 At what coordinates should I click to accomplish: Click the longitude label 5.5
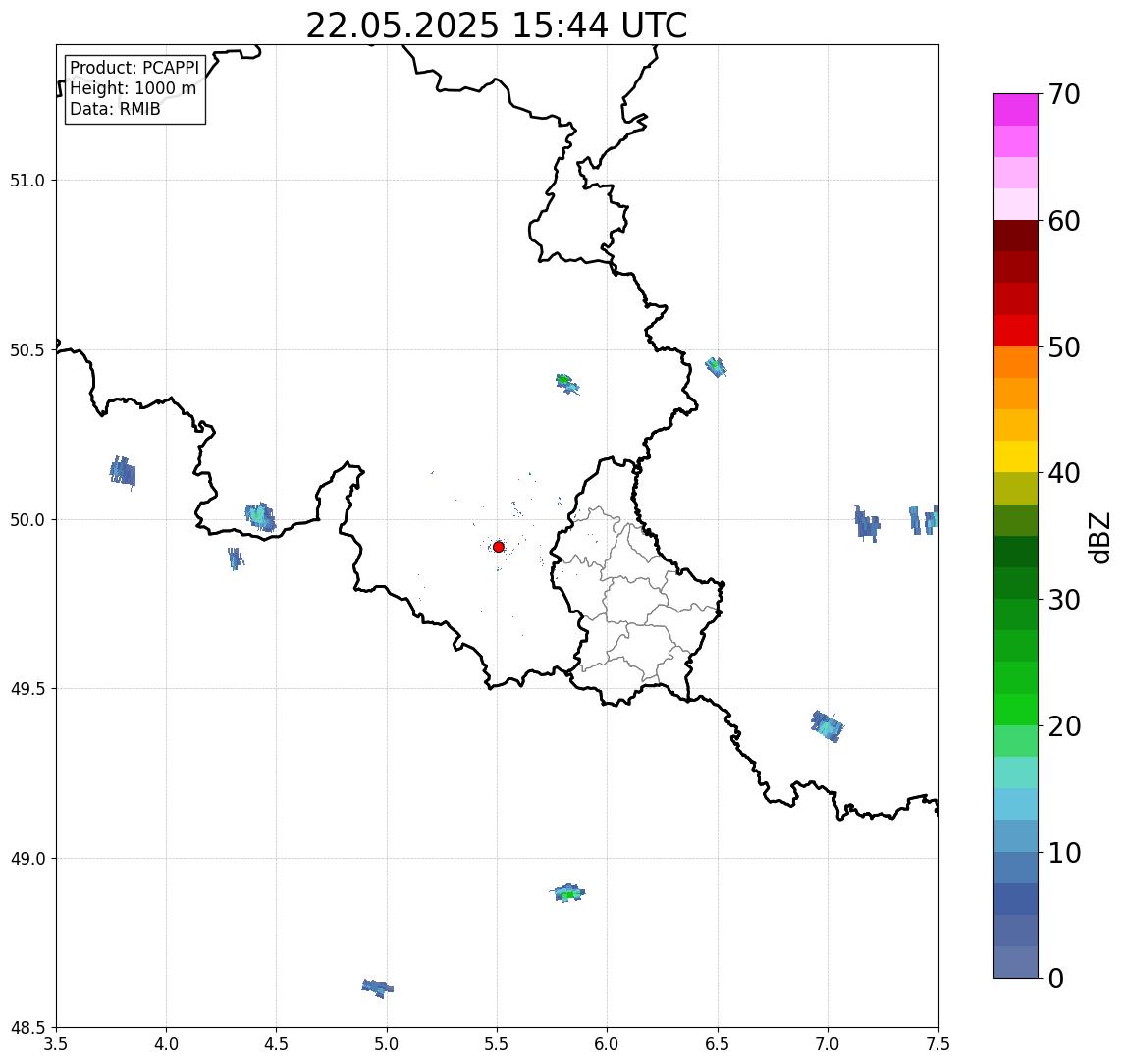coord(497,1044)
